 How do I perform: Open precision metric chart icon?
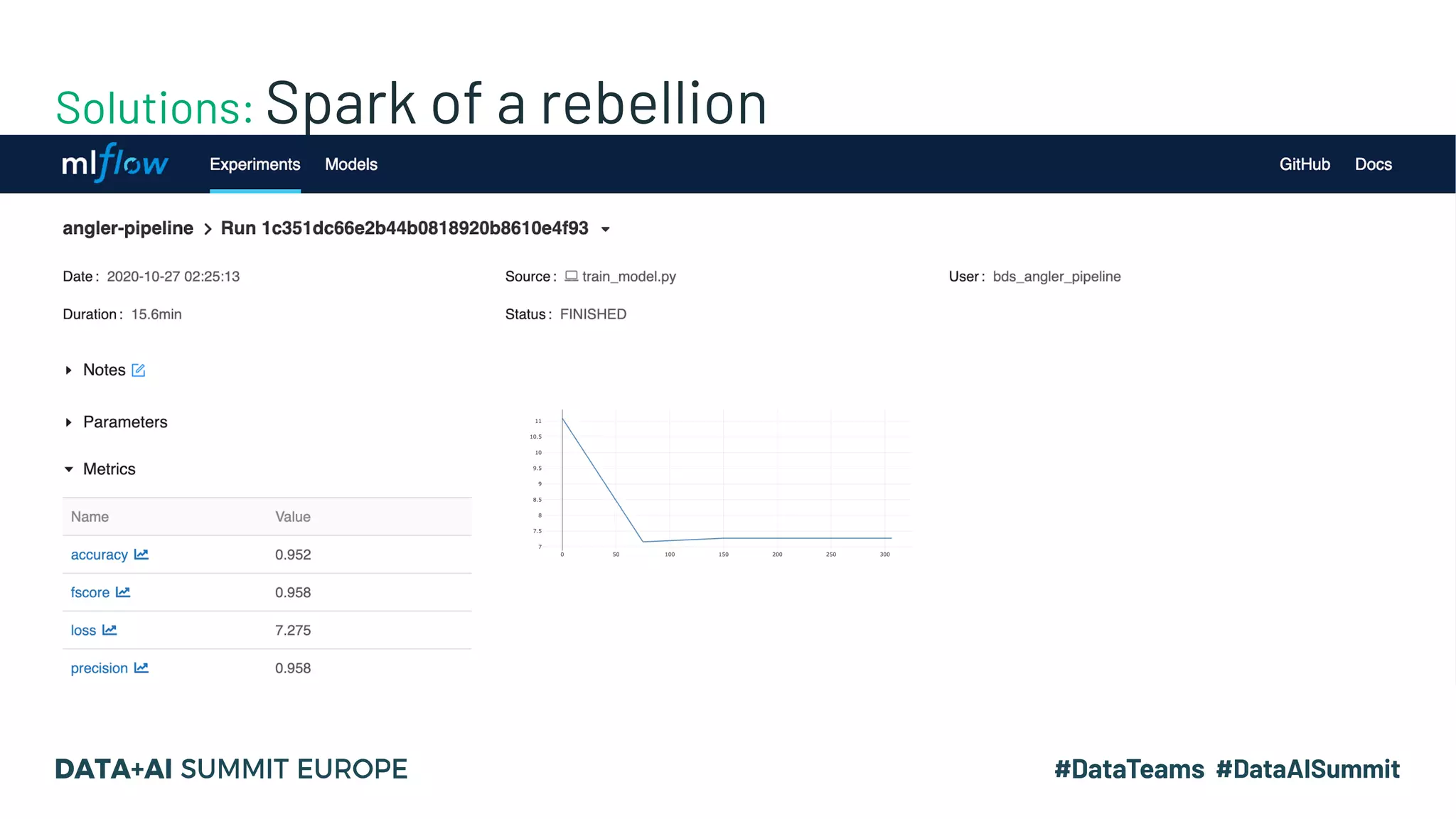141,668
